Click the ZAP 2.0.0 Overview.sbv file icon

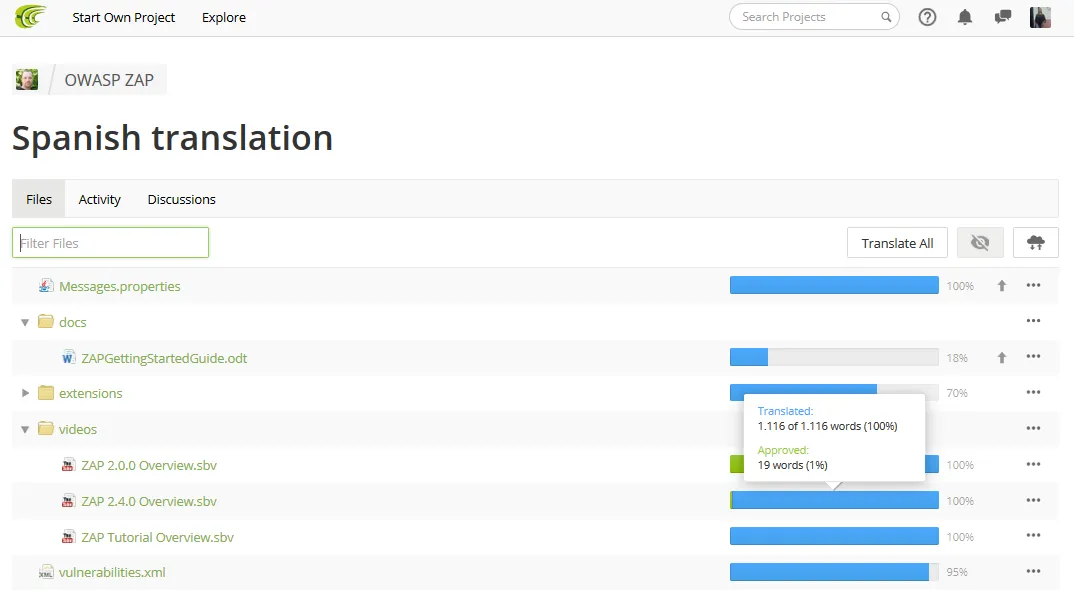tap(68, 465)
